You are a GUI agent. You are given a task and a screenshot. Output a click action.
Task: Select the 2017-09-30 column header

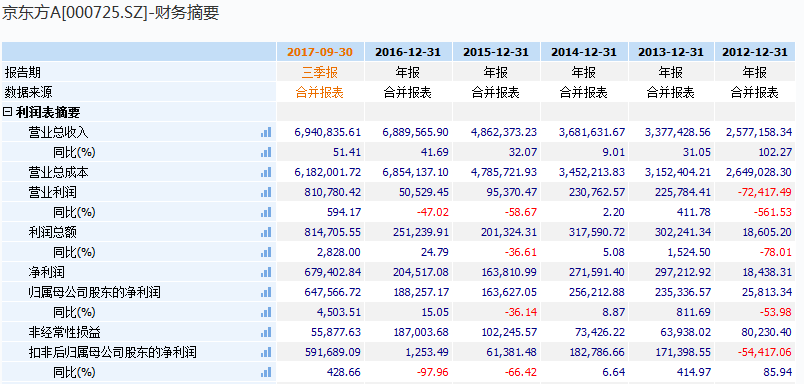click(x=320, y=52)
